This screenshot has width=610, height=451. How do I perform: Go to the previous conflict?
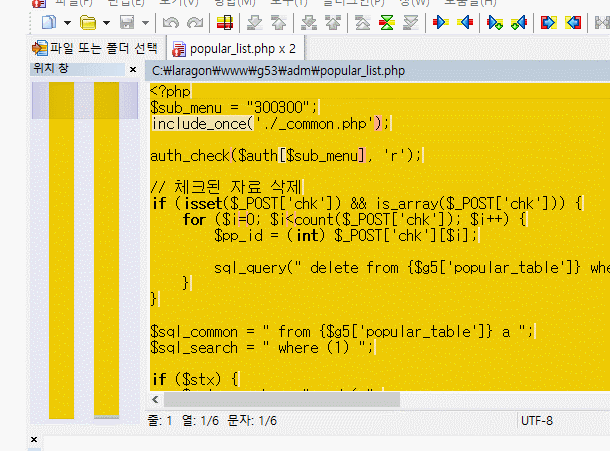(333, 23)
